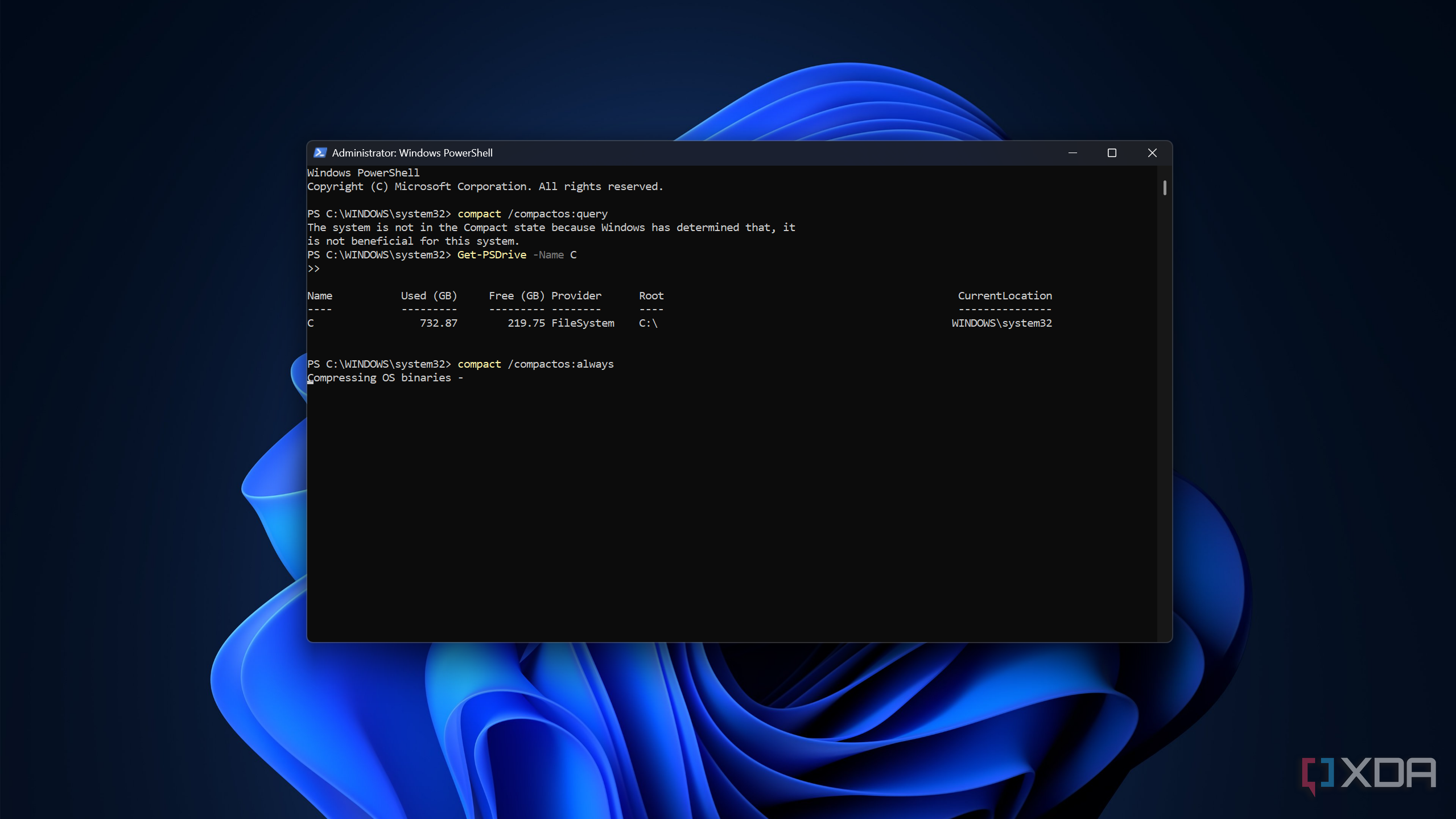The image size is (1456, 819).
Task: Click the 'Get-PSDrive' command text
Action: point(492,254)
